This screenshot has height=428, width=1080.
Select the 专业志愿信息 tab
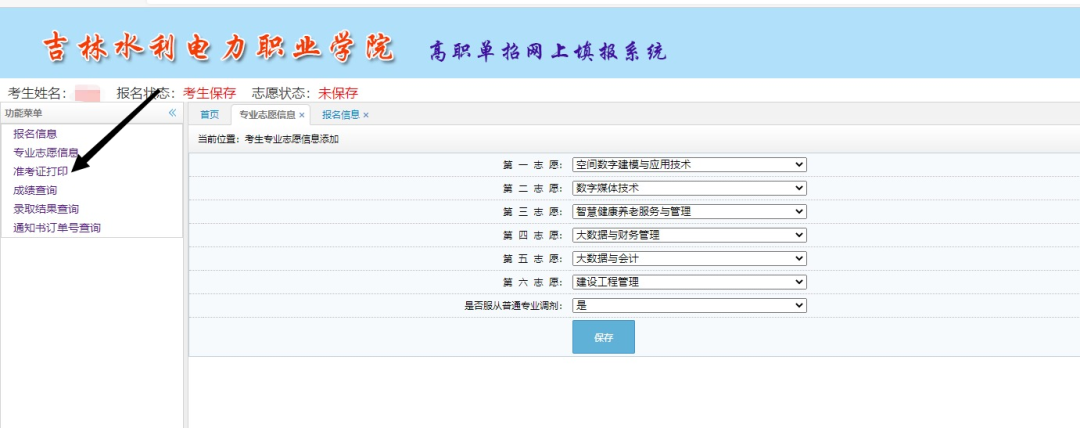266,115
